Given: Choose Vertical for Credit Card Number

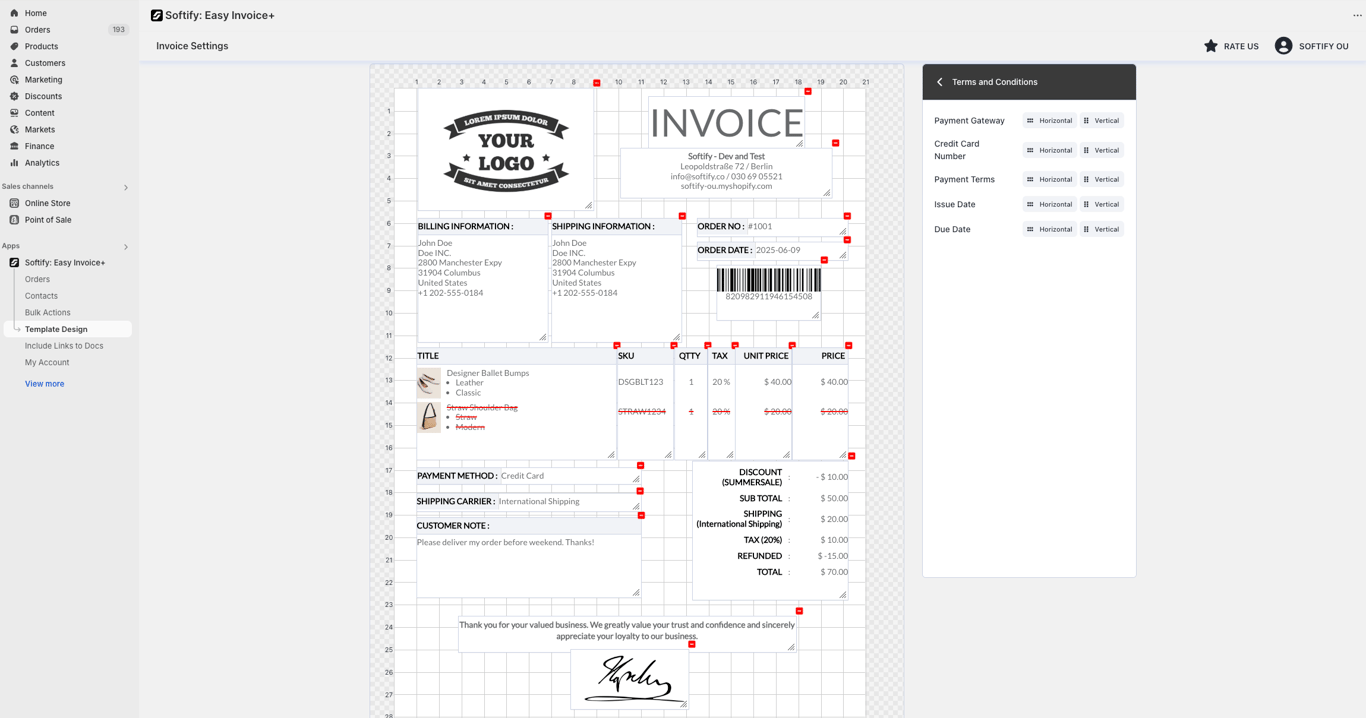Looking at the screenshot, I should coord(1101,150).
